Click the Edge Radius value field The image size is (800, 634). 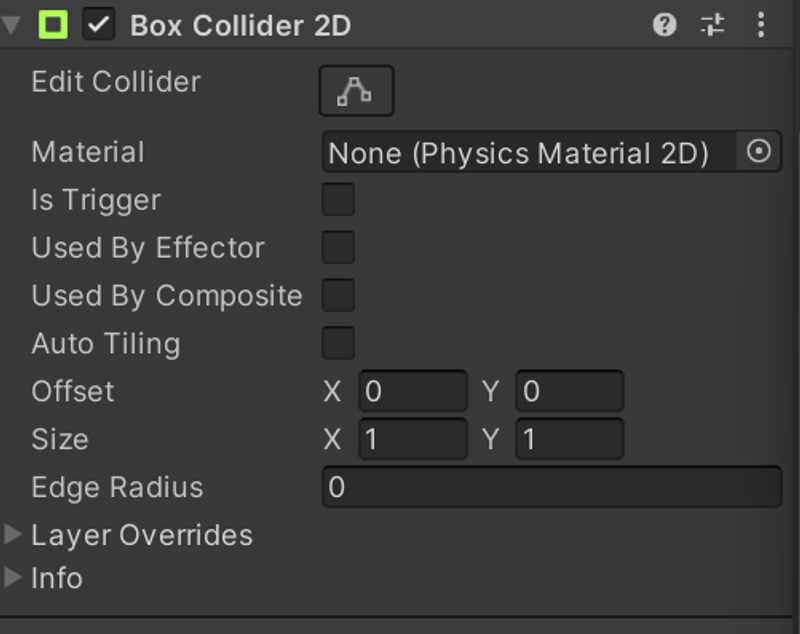point(552,487)
